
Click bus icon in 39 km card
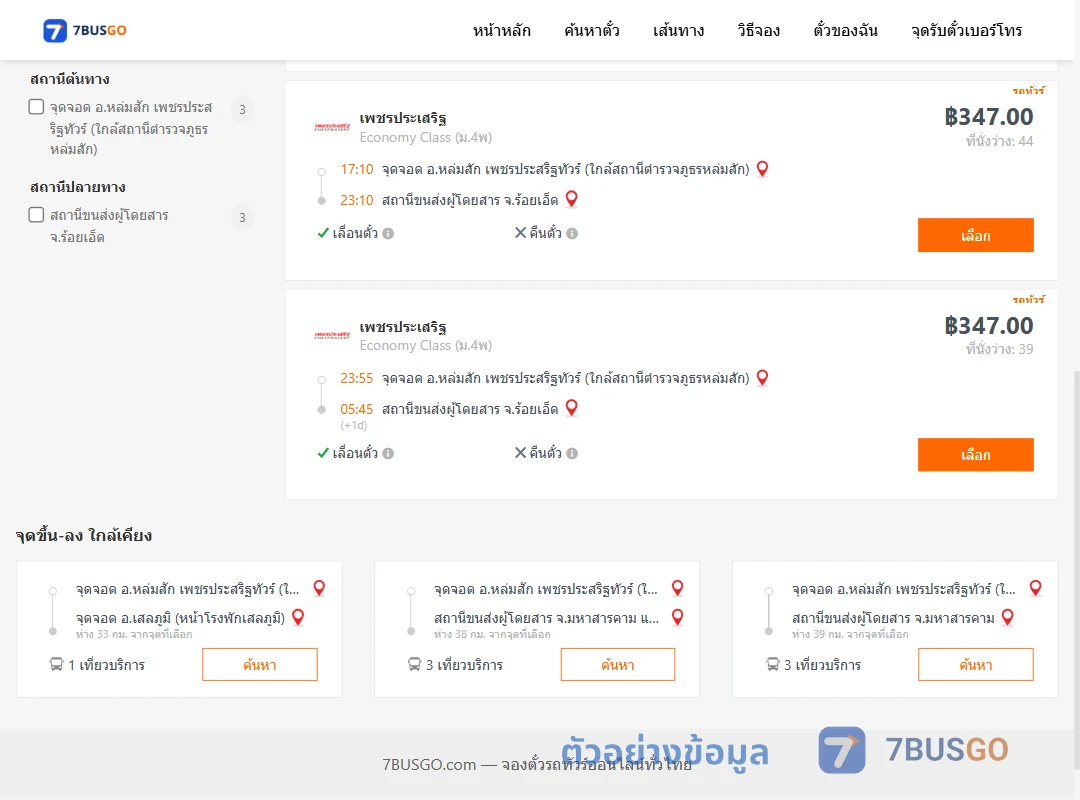point(773,664)
